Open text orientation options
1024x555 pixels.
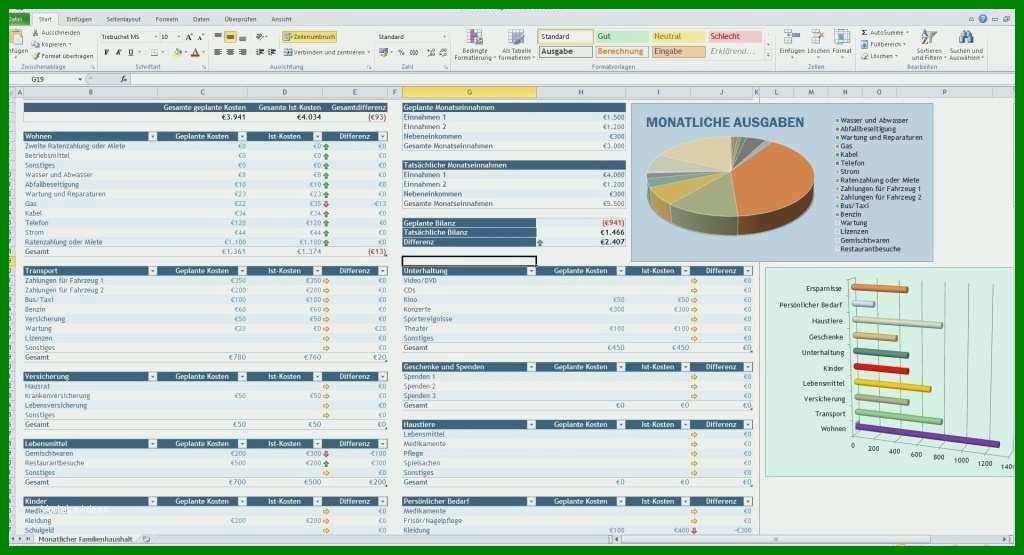click(x=261, y=37)
